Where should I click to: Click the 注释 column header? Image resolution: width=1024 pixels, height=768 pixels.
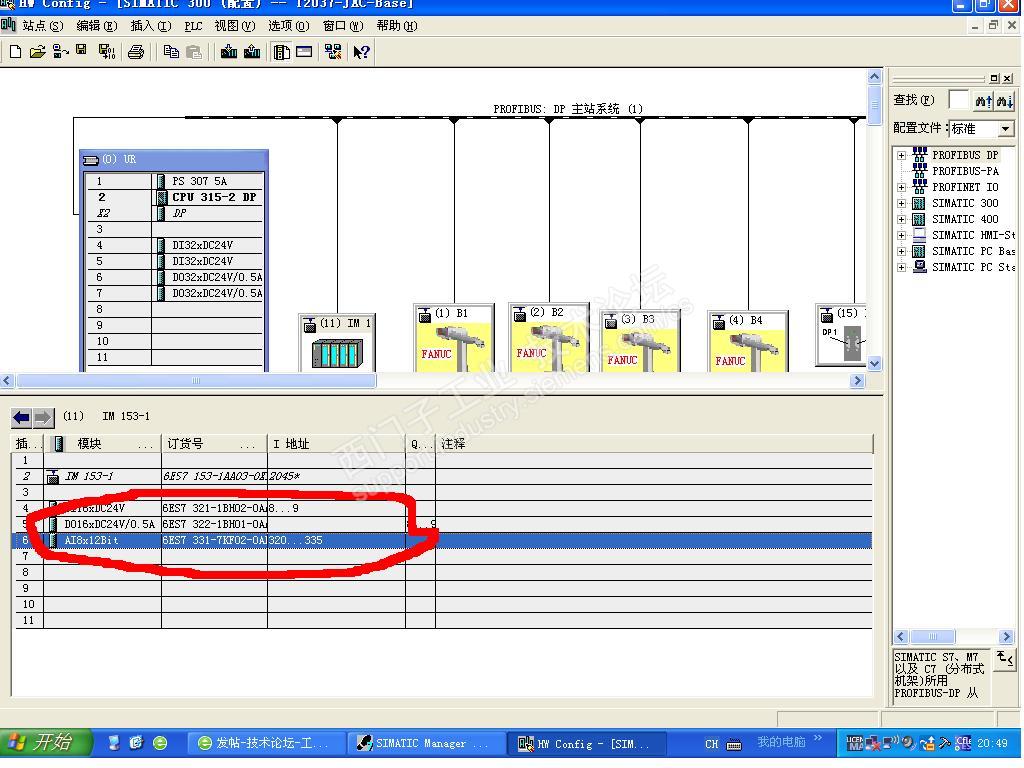[654, 444]
